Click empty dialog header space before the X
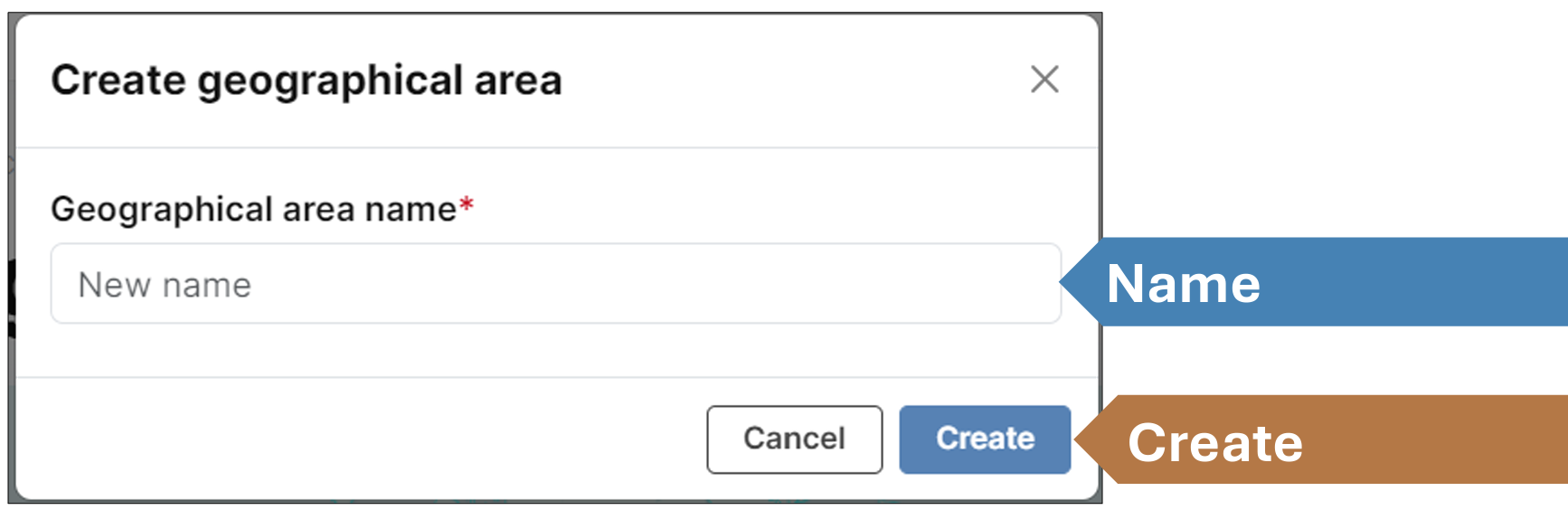Image resolution: width=1568 pixels, height=510 pixels. tap(796, 80)
